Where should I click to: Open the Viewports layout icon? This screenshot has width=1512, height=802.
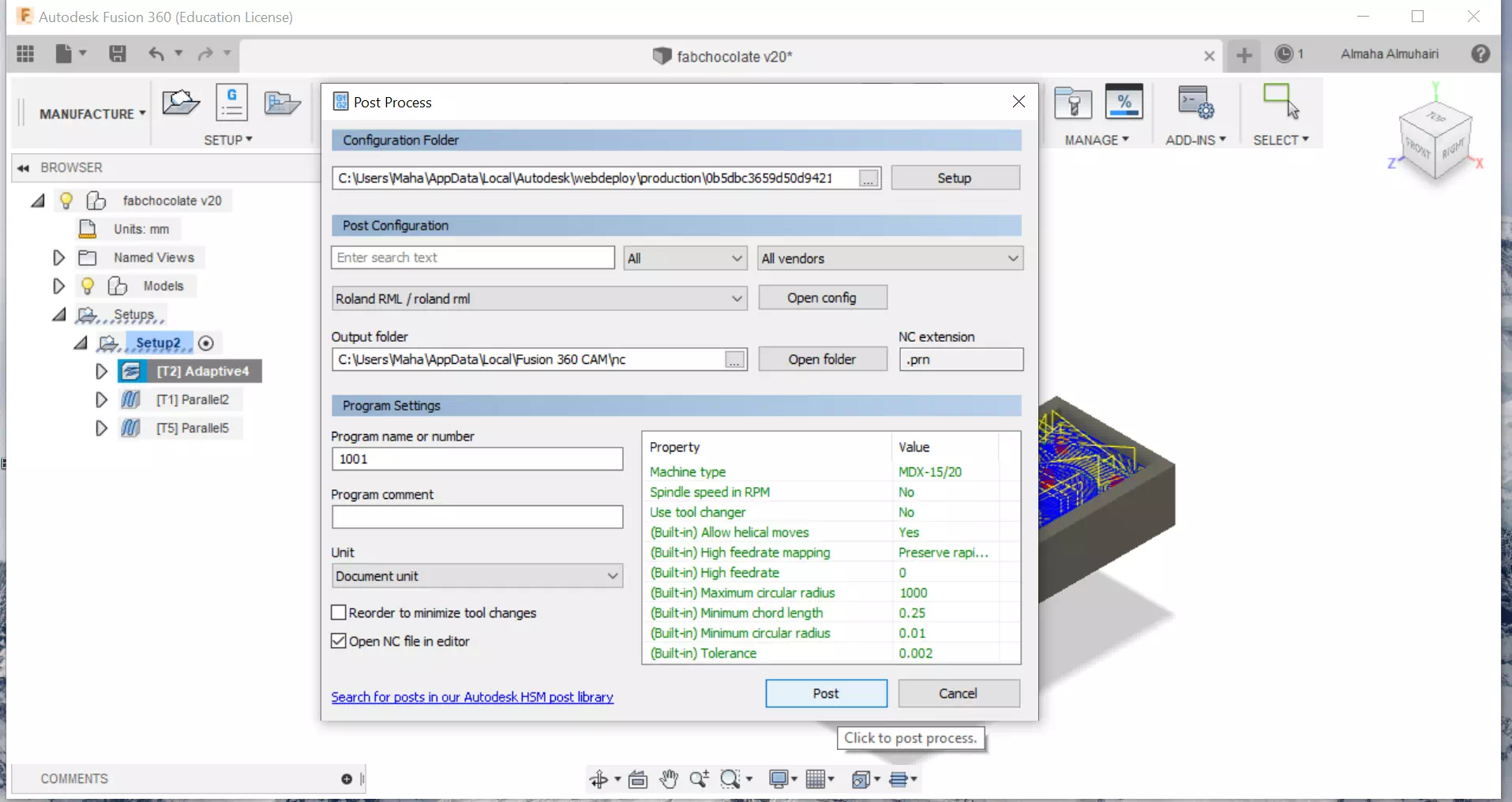point(900,780)
